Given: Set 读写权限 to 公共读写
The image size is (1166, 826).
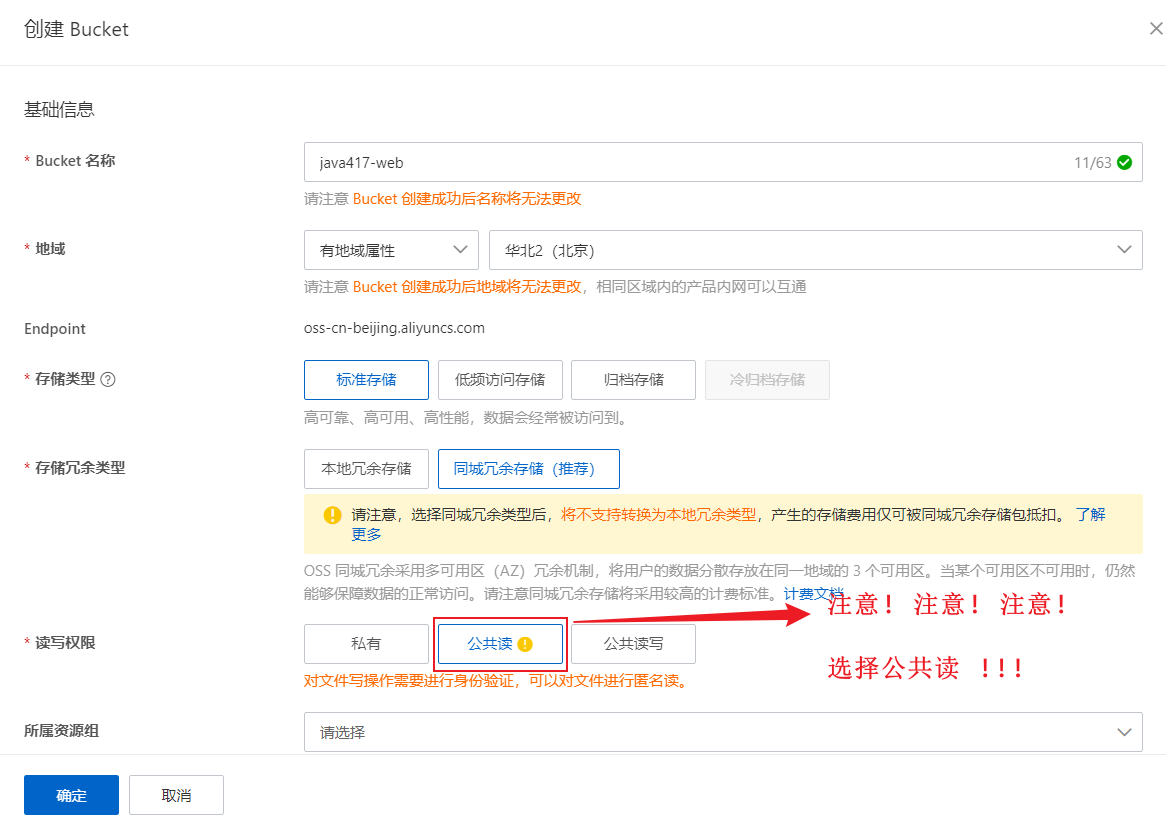Looking at the screenshot, I should [634, 644].
